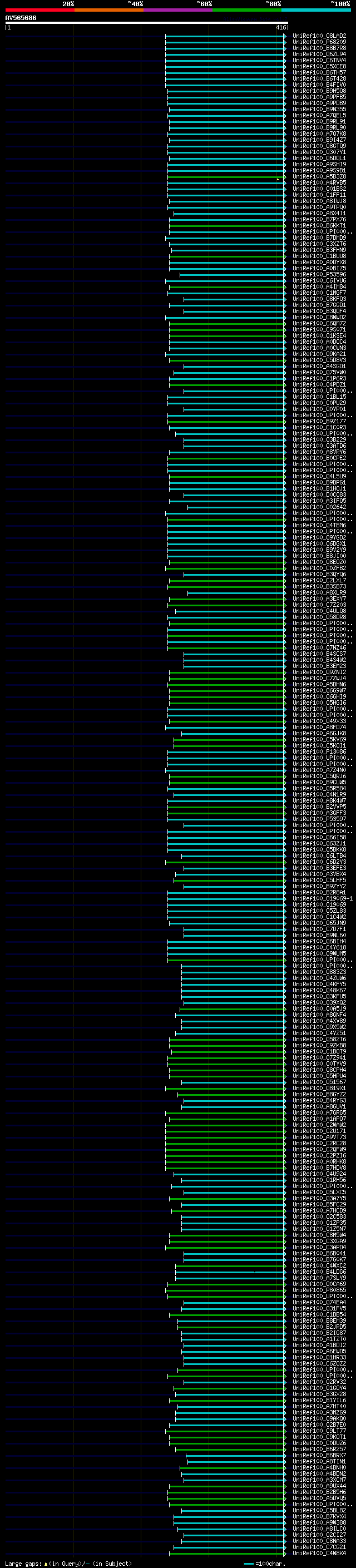The width and height of the screenshot is (356, 1568).
Task: Select label UniRef100_Q9WUM5
Action: coord(319,954)
